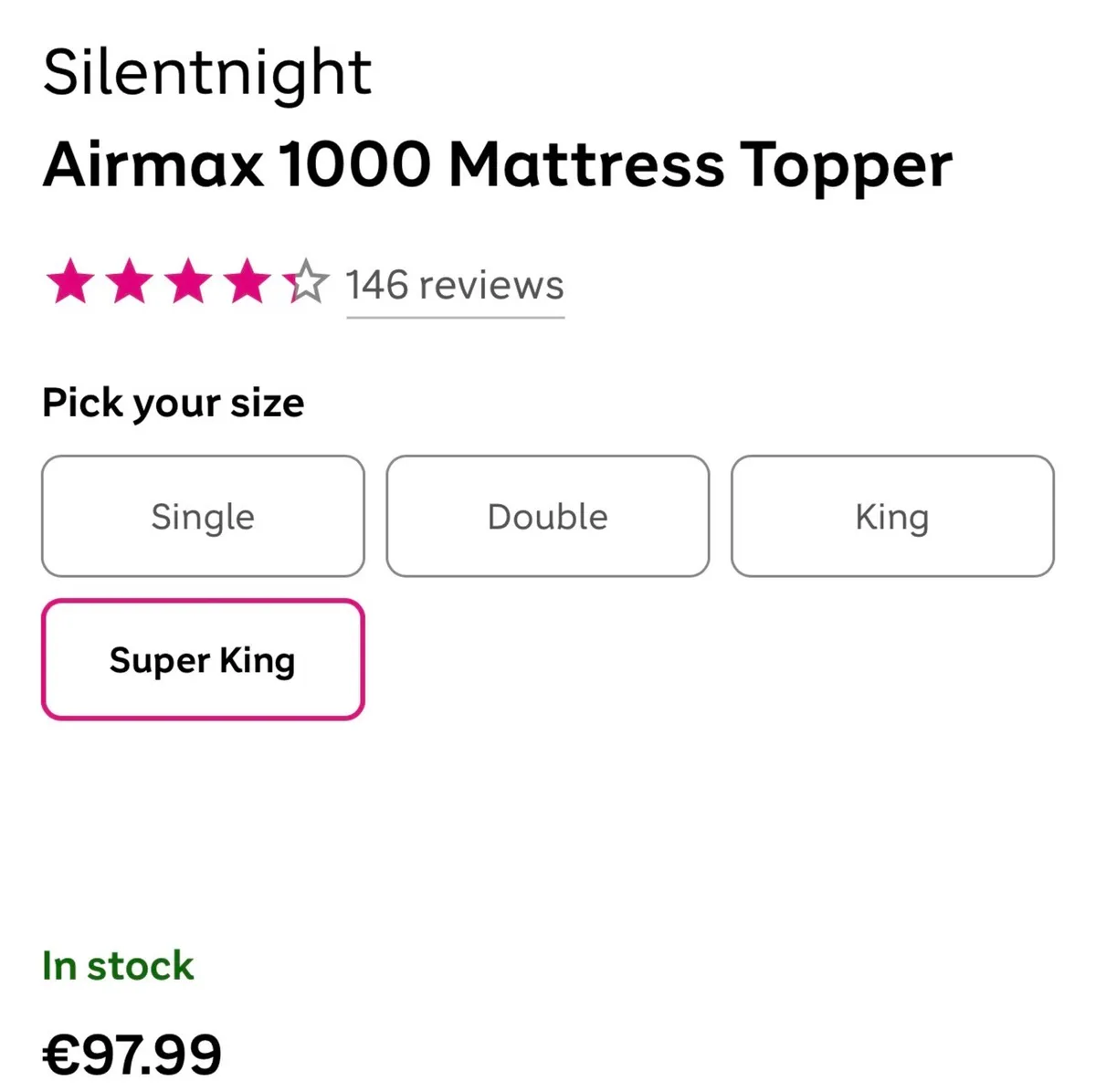This screenshot has height=1092, width=1096.
Task: Select the Double size option
Action: [x=547, y=515]
